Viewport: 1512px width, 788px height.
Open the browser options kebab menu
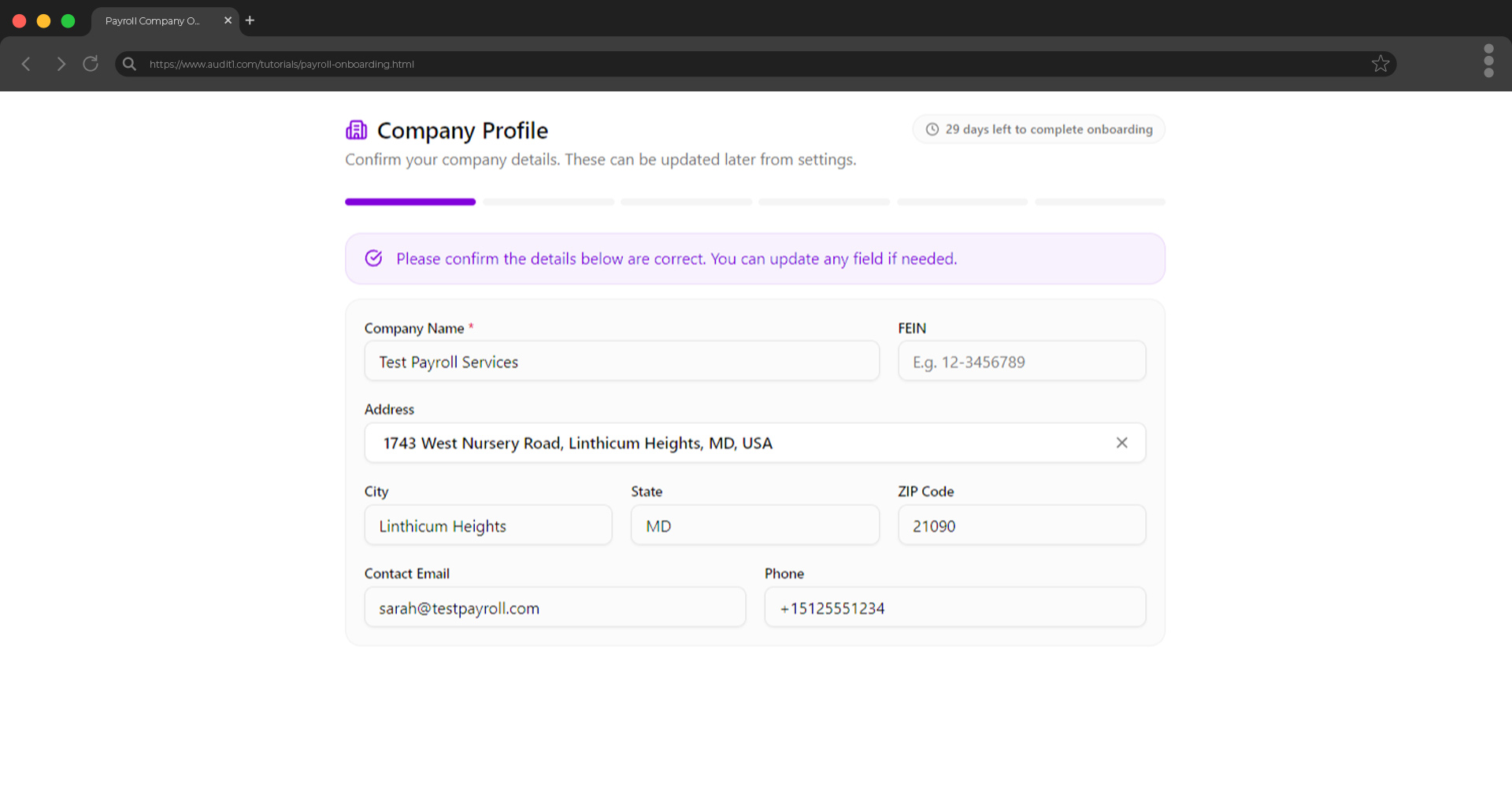pyautogui.click(x=1489, y=61)
